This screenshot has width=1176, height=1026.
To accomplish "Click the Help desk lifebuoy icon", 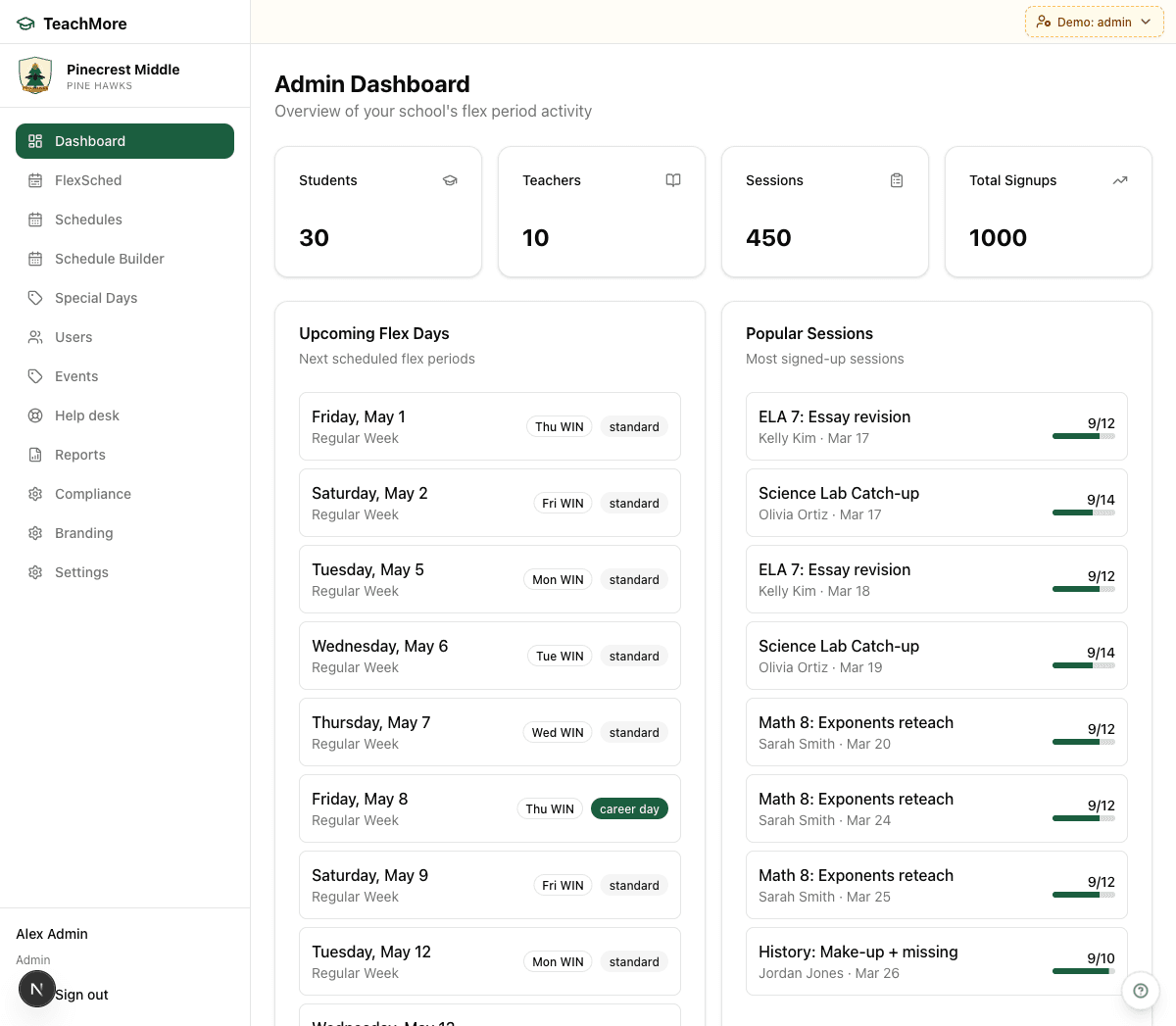I will click(x=35, y=415).
